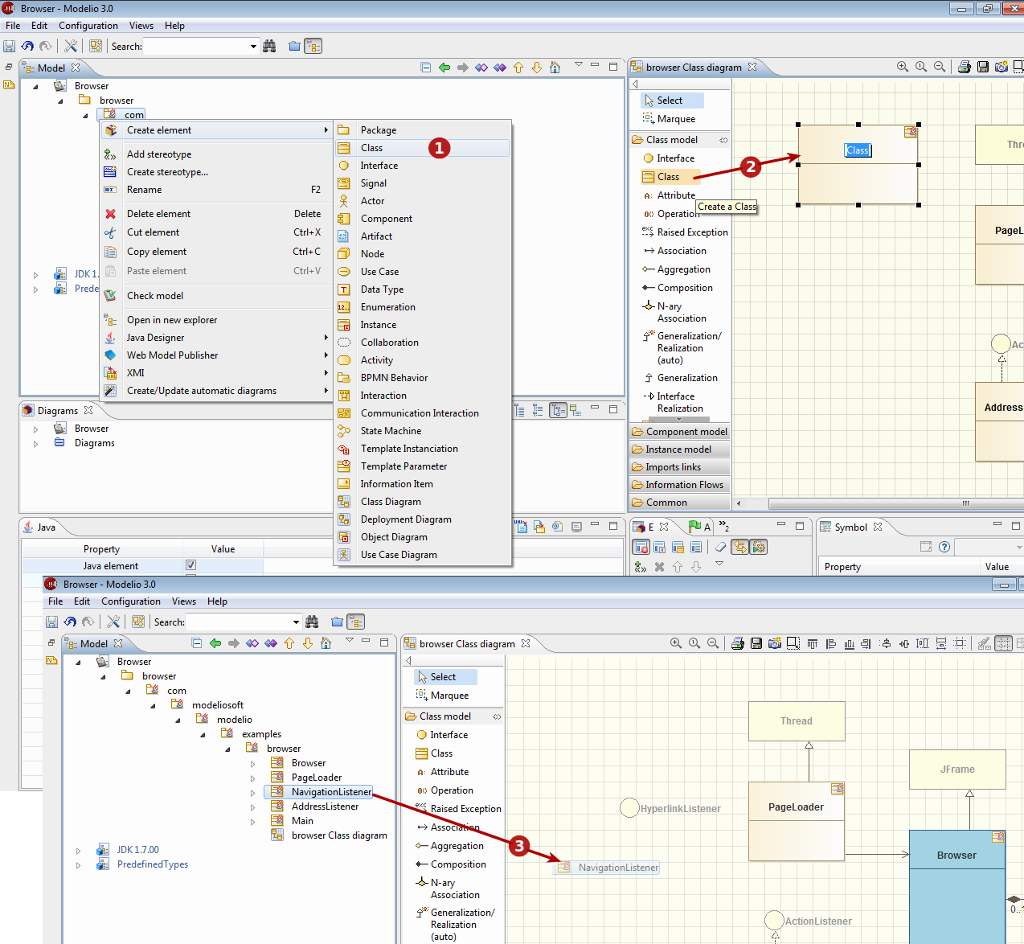
Task: Select Use Case Diagram in the submenu
Action: 398,555
